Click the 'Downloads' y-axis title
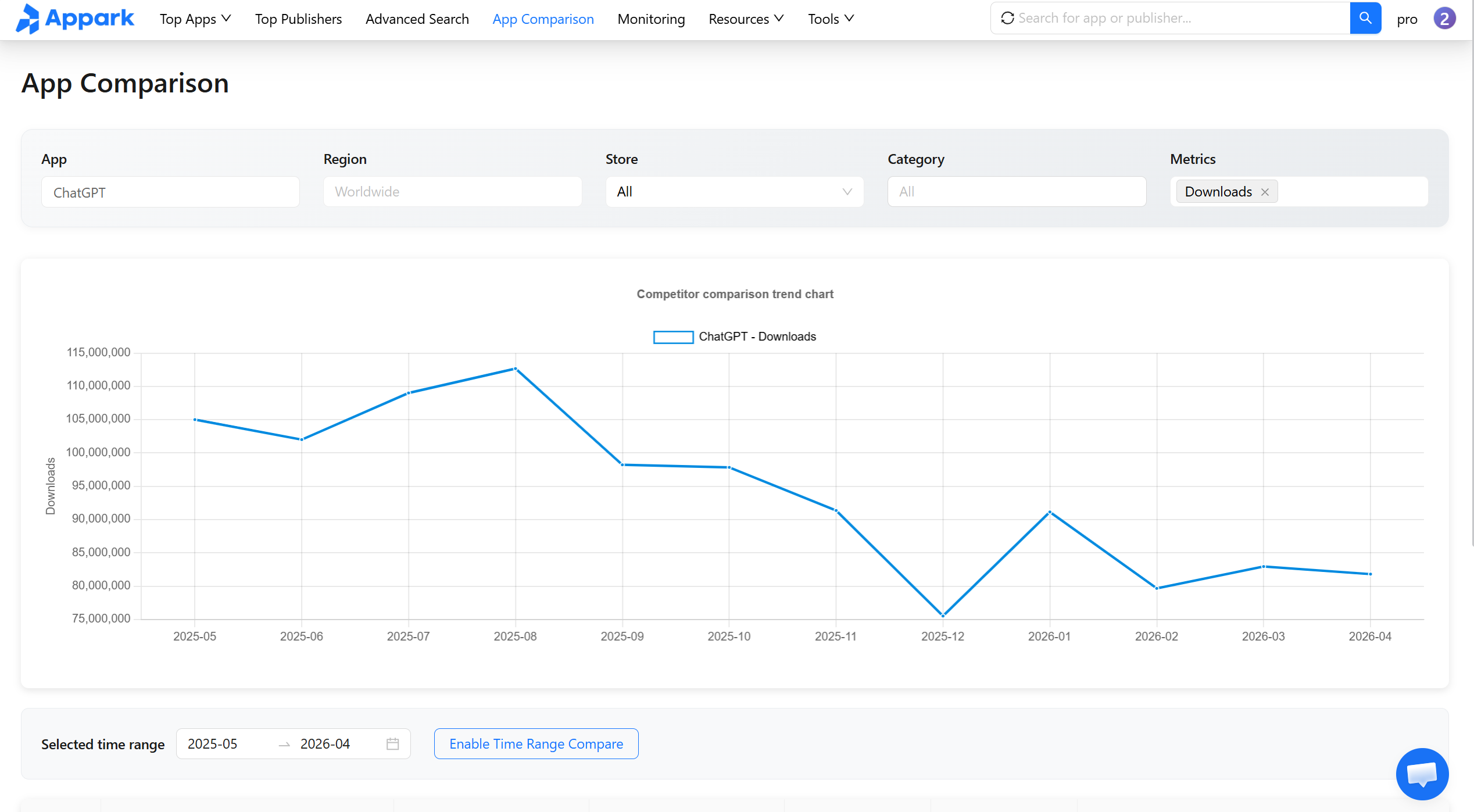The width and height of the screenshot is (1474, 812). click(51, 486)
